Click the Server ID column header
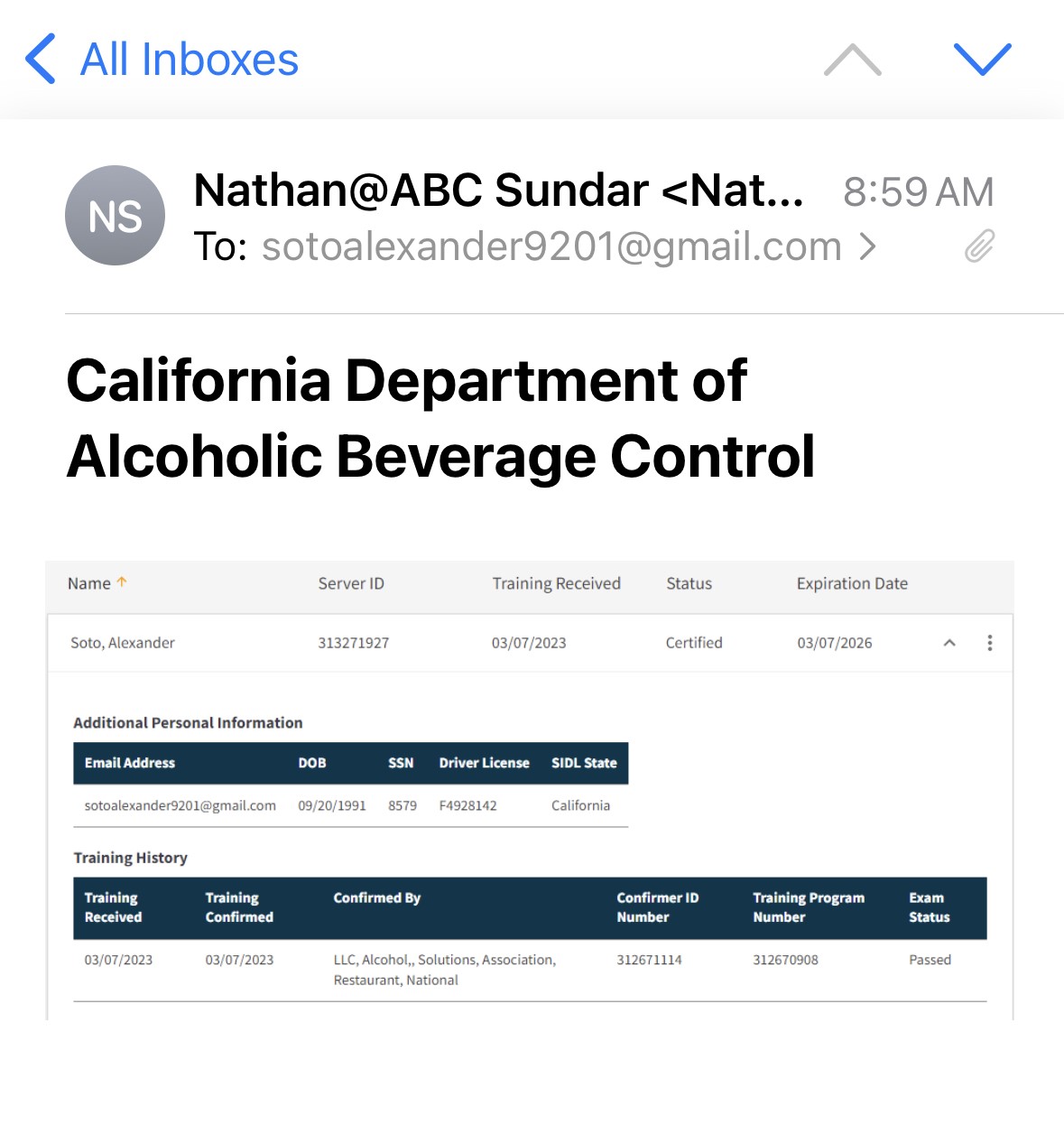The image size is (1064, 1134). (351, 583)
